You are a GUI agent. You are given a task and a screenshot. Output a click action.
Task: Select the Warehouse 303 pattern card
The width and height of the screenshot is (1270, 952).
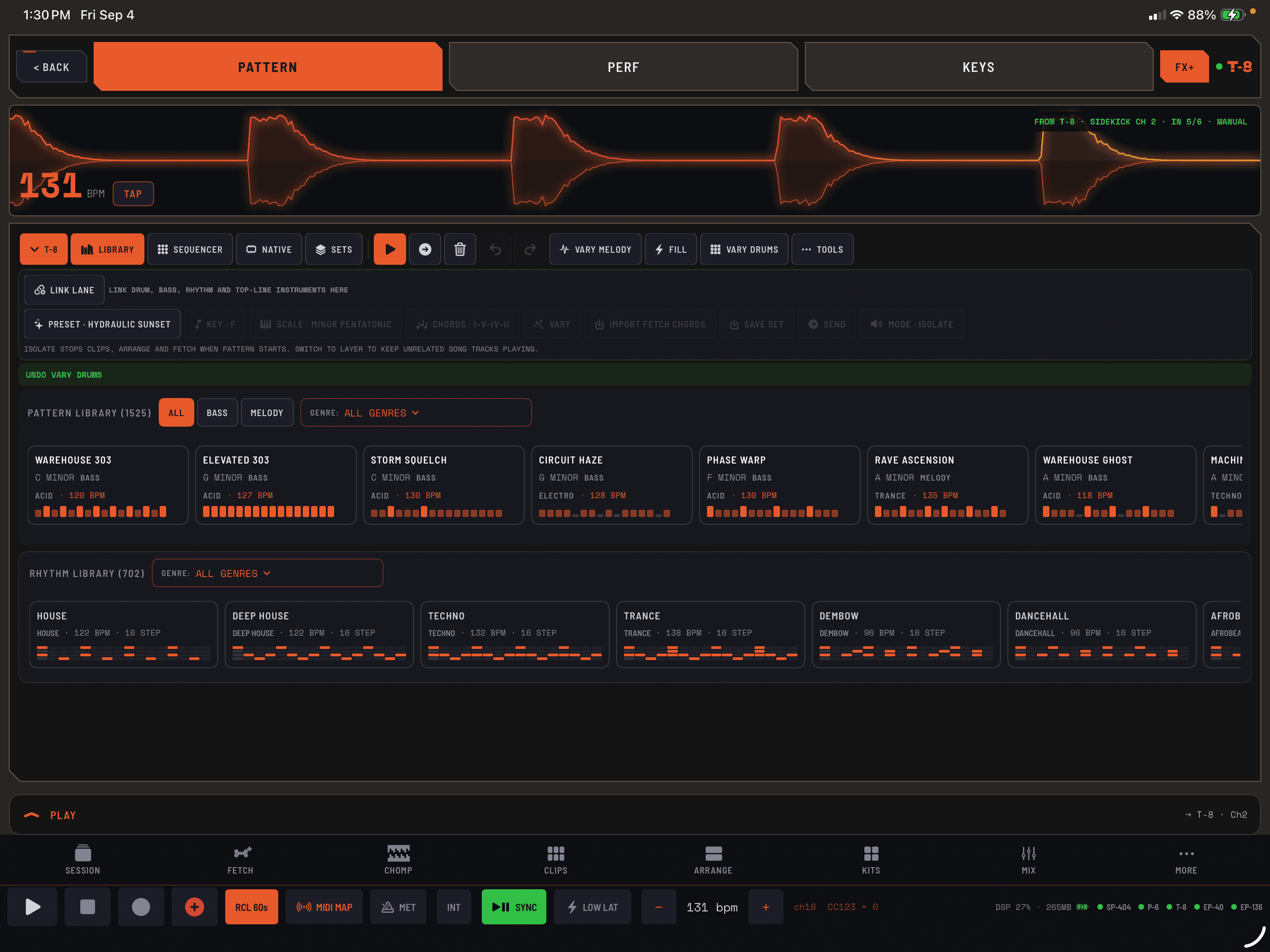click(x=108, y=485)
